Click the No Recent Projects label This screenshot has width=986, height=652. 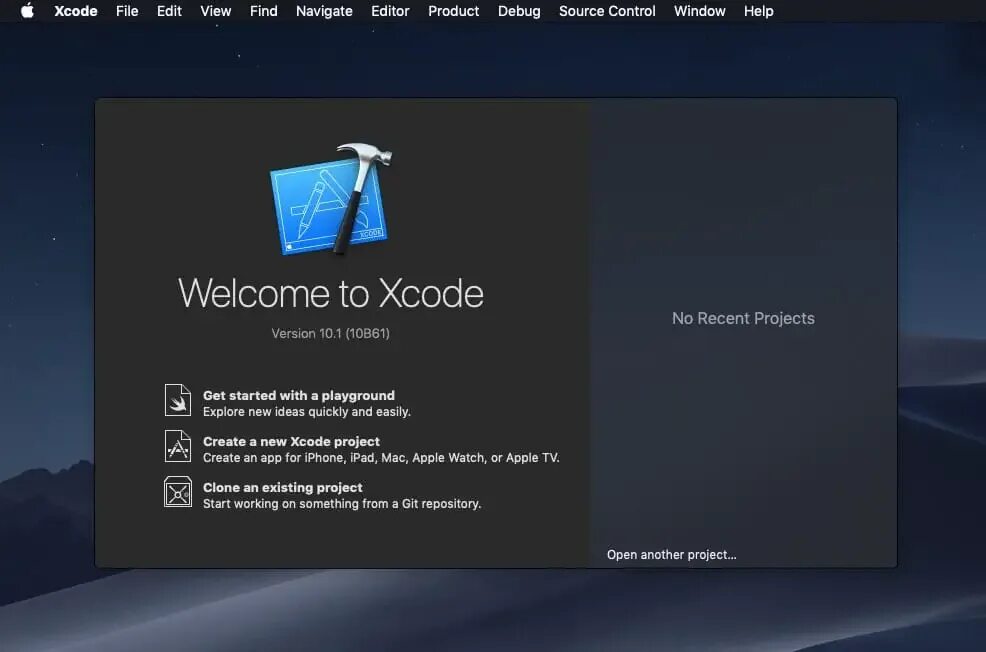[743, 318]
